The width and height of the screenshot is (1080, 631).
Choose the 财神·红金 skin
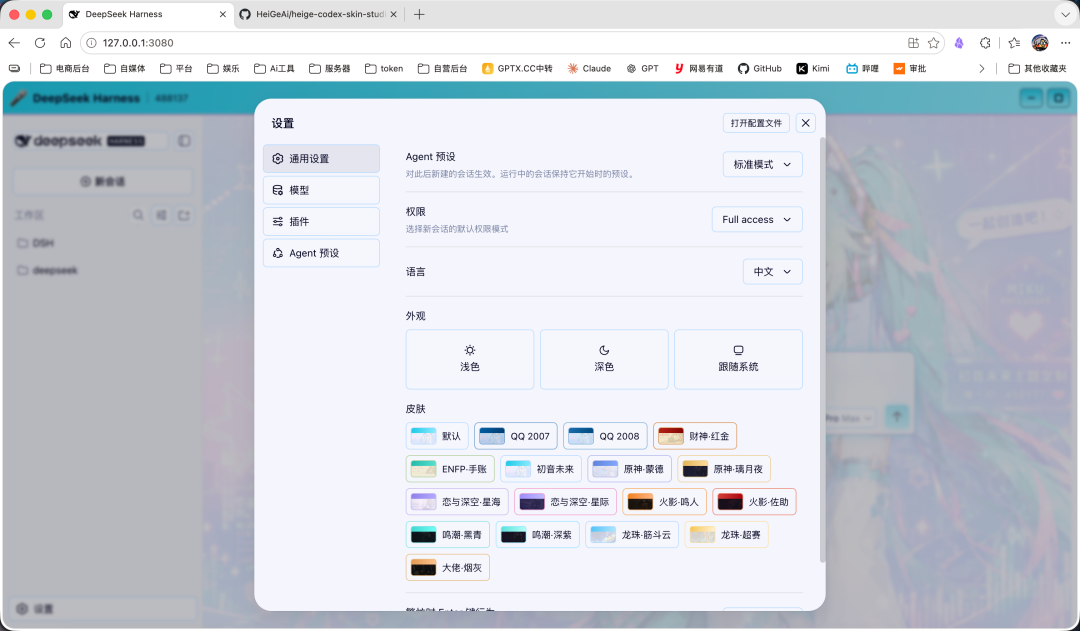[x=695, y=436]
